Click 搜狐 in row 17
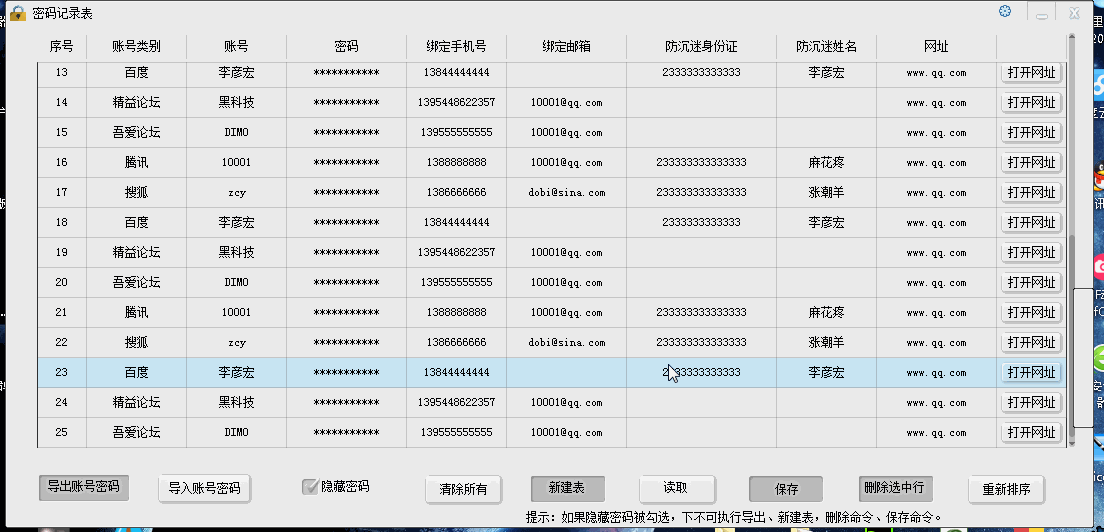The width and height of the screenshot is (1104, 532). click(137, 193)
